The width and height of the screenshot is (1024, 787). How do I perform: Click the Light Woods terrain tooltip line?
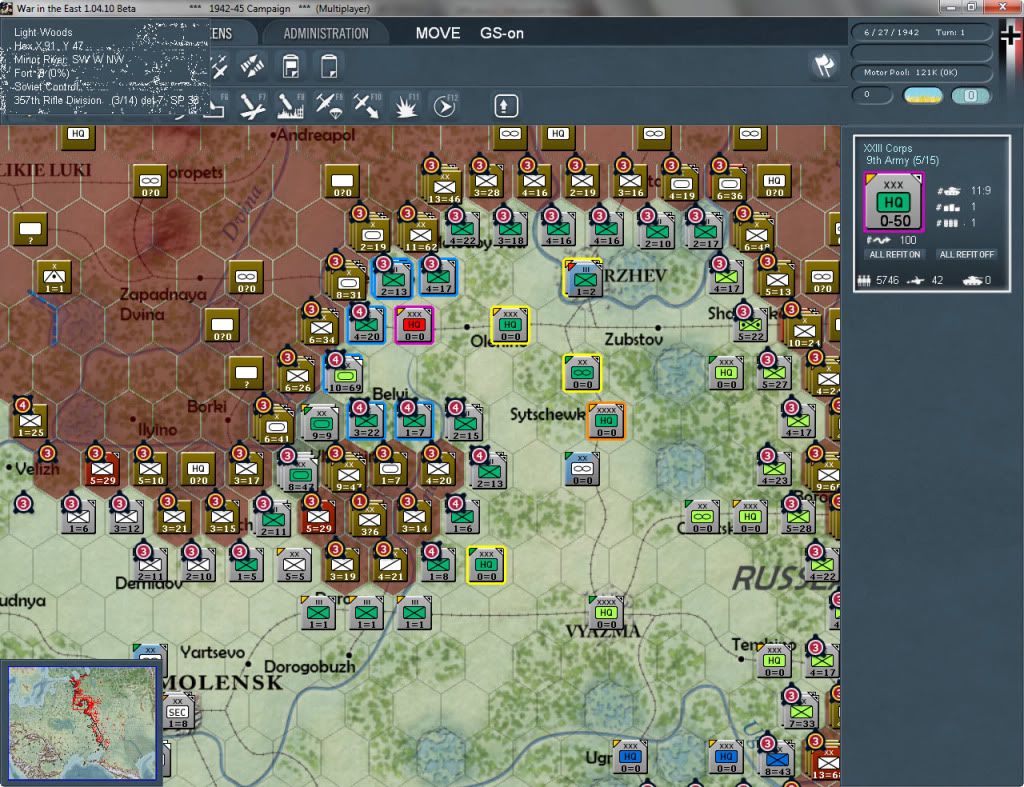click(x=43, y=32)
